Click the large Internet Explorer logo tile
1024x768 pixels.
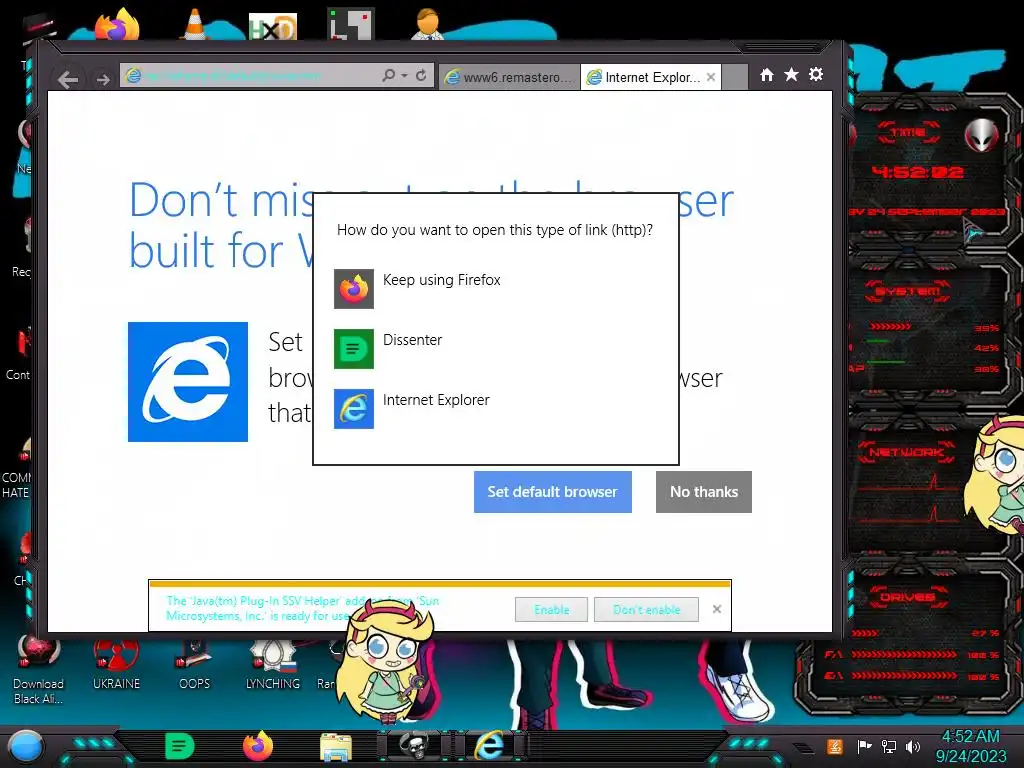pos(188,382)
